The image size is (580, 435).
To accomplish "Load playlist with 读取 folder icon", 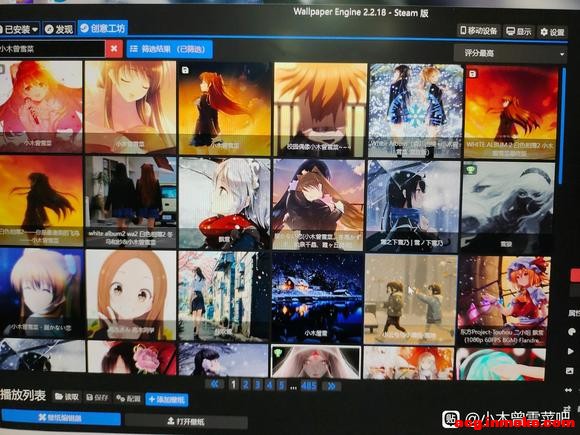I will (67, 397).
